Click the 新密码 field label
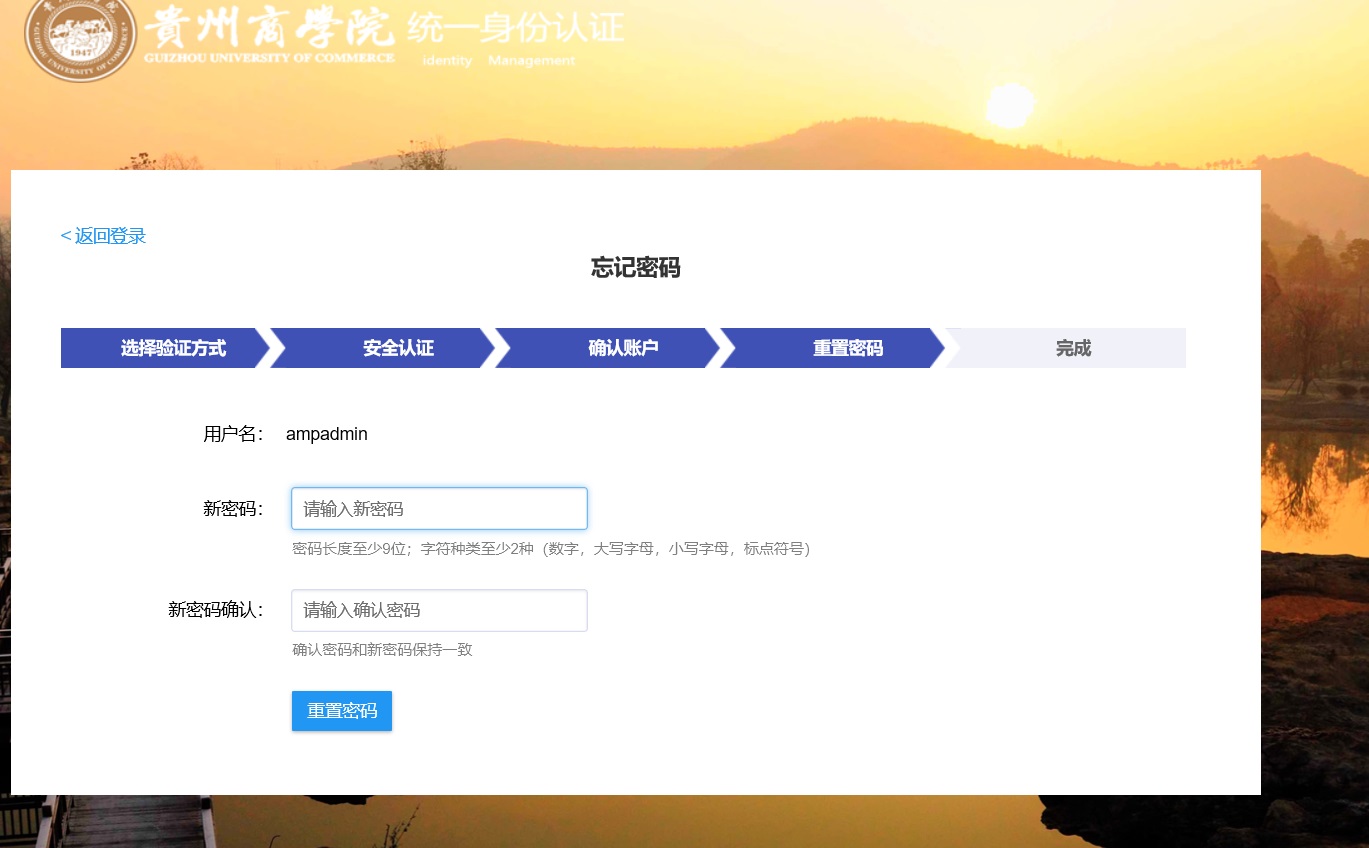The height and width of the screenshot is (848, 1369). tap(233, 509)
